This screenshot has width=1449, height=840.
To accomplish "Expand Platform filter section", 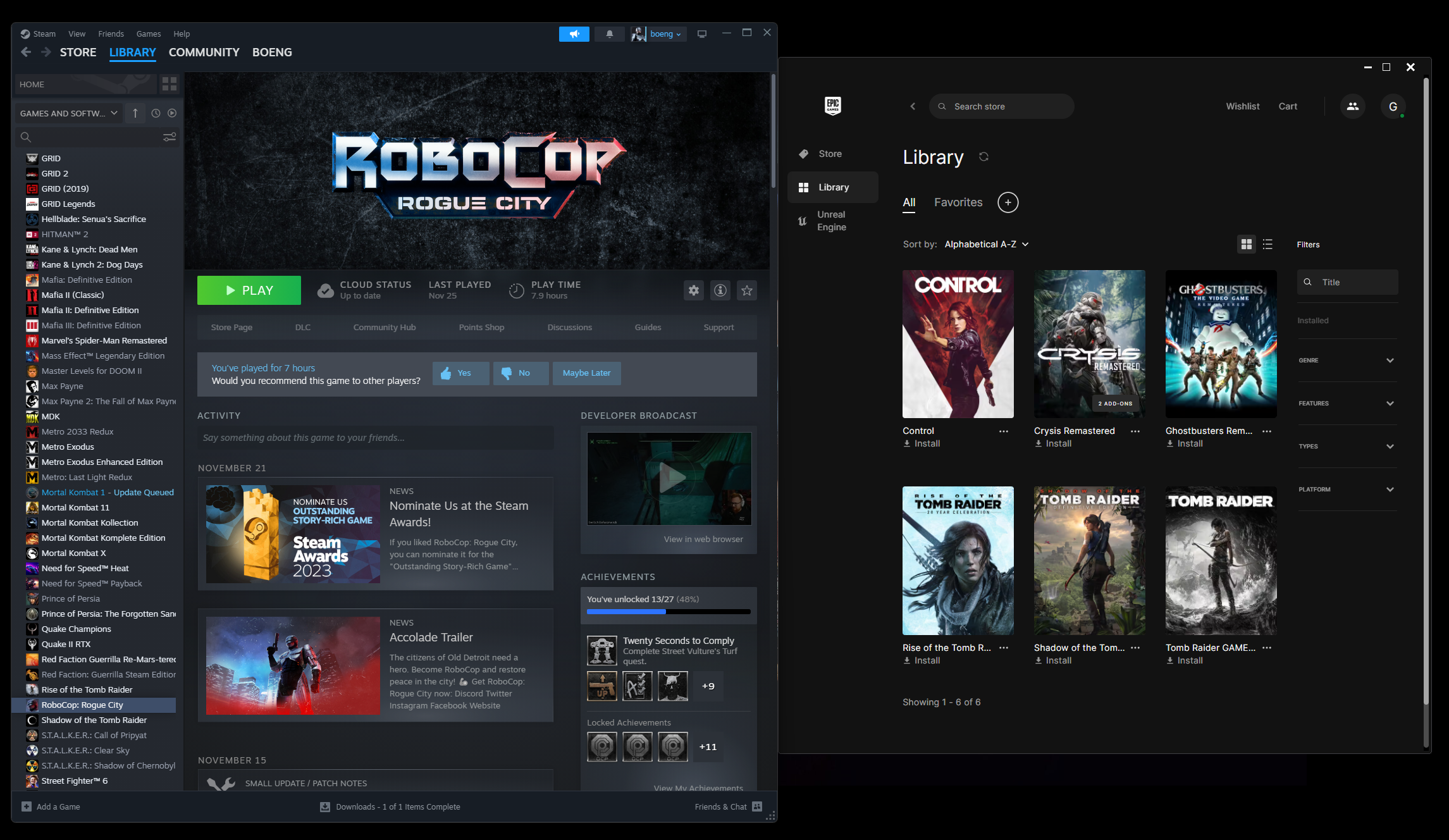I will [x=1347, y=490].
